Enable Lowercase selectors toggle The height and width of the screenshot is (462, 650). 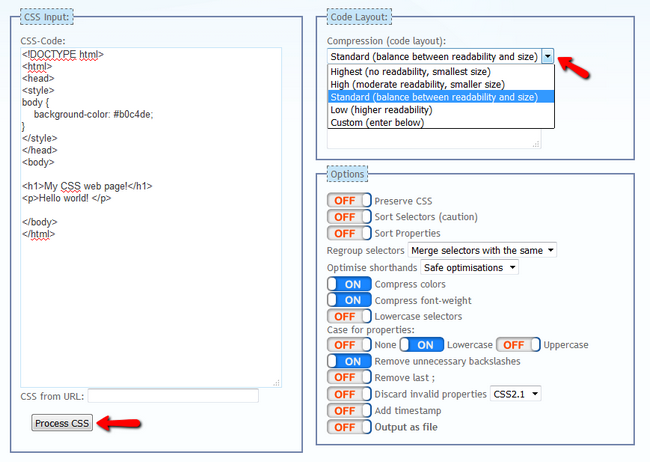(349, 316)
